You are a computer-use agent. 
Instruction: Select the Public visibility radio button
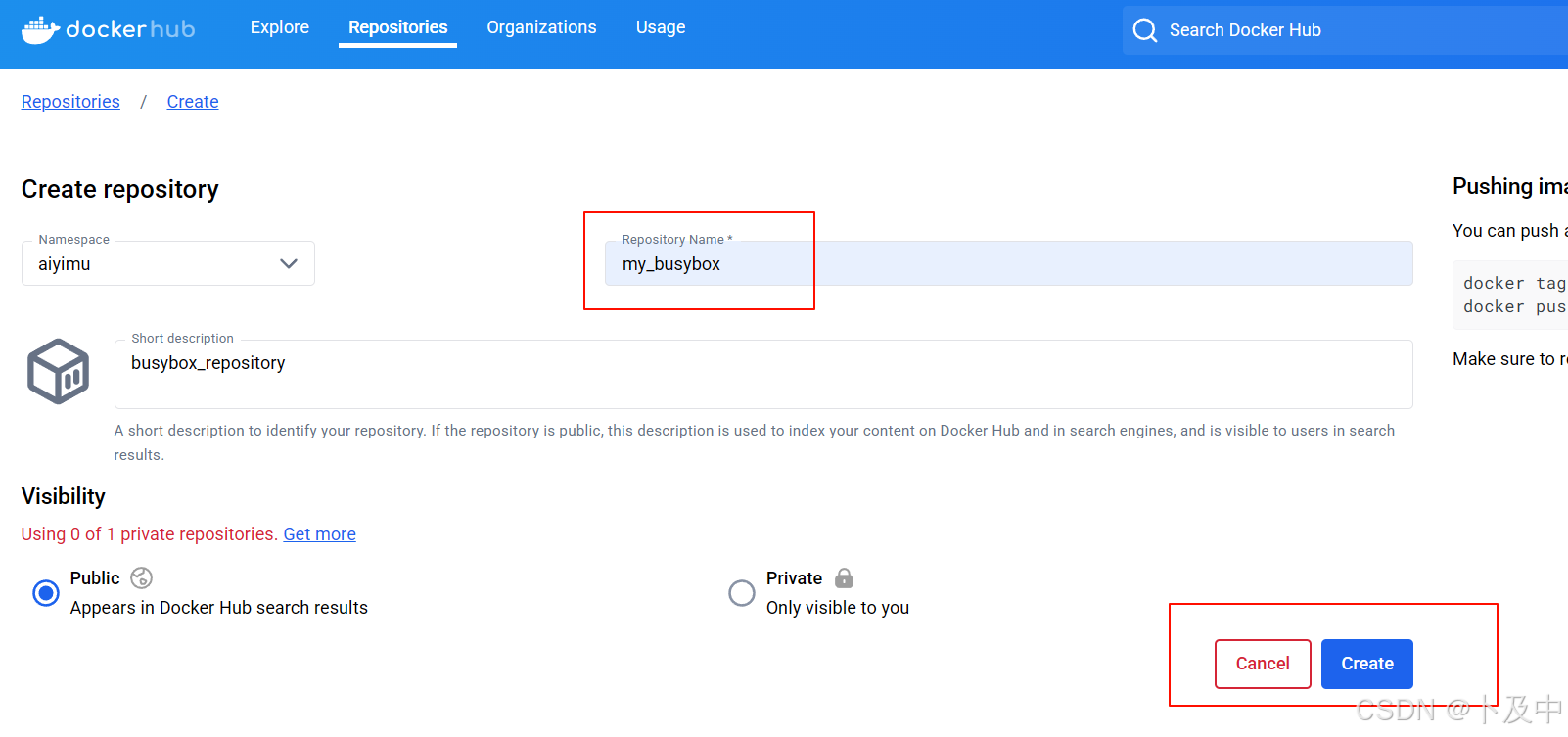tap(46, 593)
